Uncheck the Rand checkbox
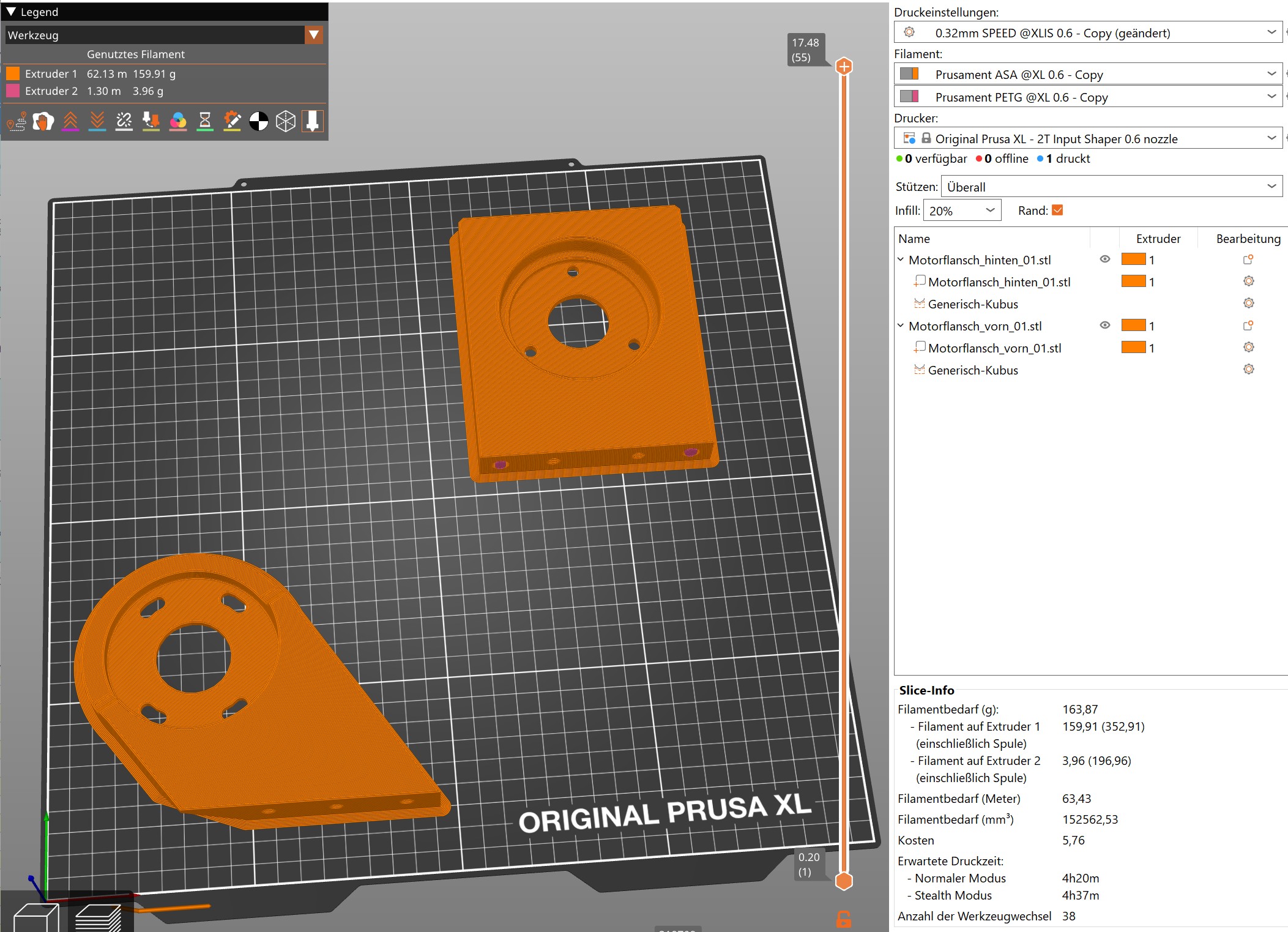Screen dimensions: 1288x932 [x=1057, y=211]
